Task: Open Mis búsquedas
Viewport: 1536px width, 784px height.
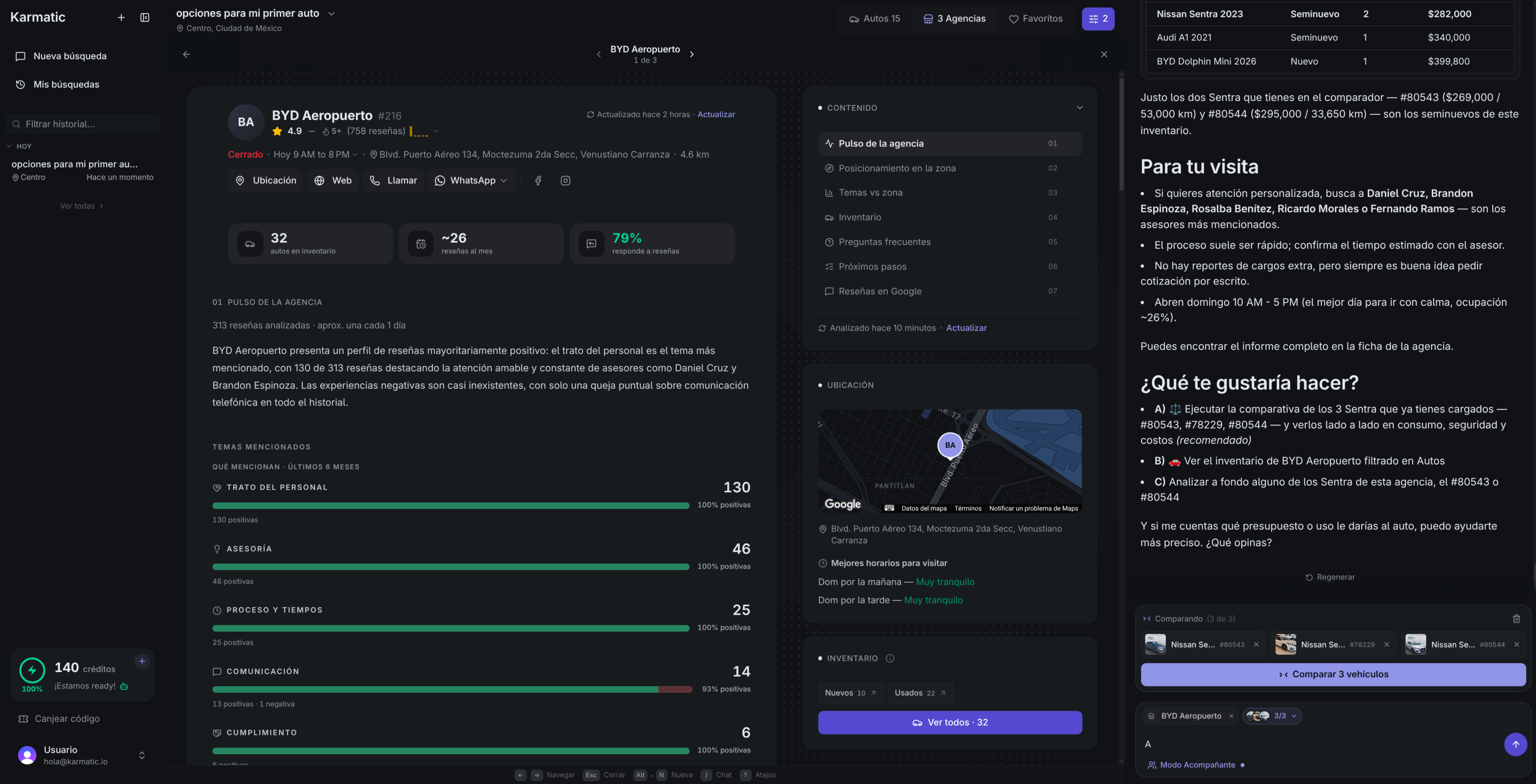Action: tap(82, 85)
